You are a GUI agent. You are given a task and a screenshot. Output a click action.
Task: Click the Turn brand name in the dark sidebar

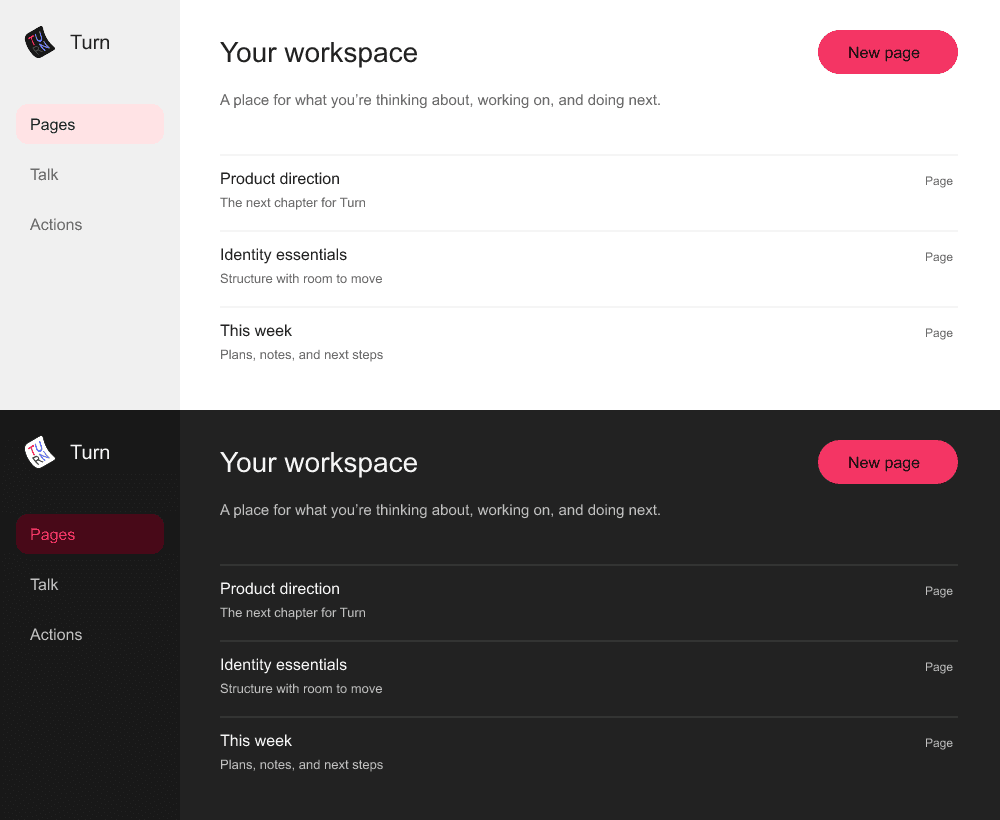coord(90,452)
